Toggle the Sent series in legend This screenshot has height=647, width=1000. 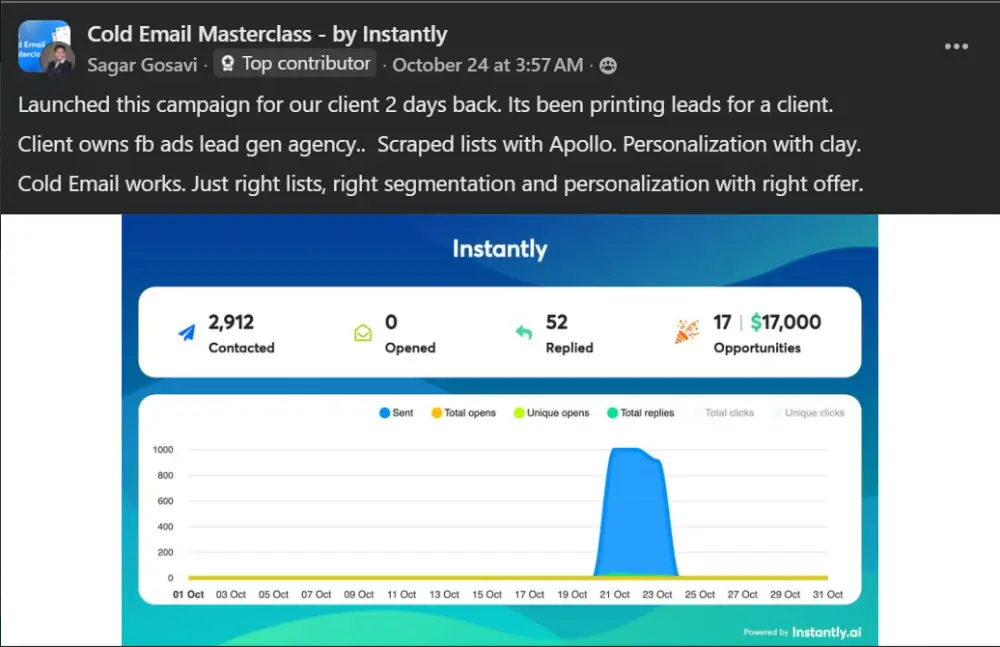point(397,413)
